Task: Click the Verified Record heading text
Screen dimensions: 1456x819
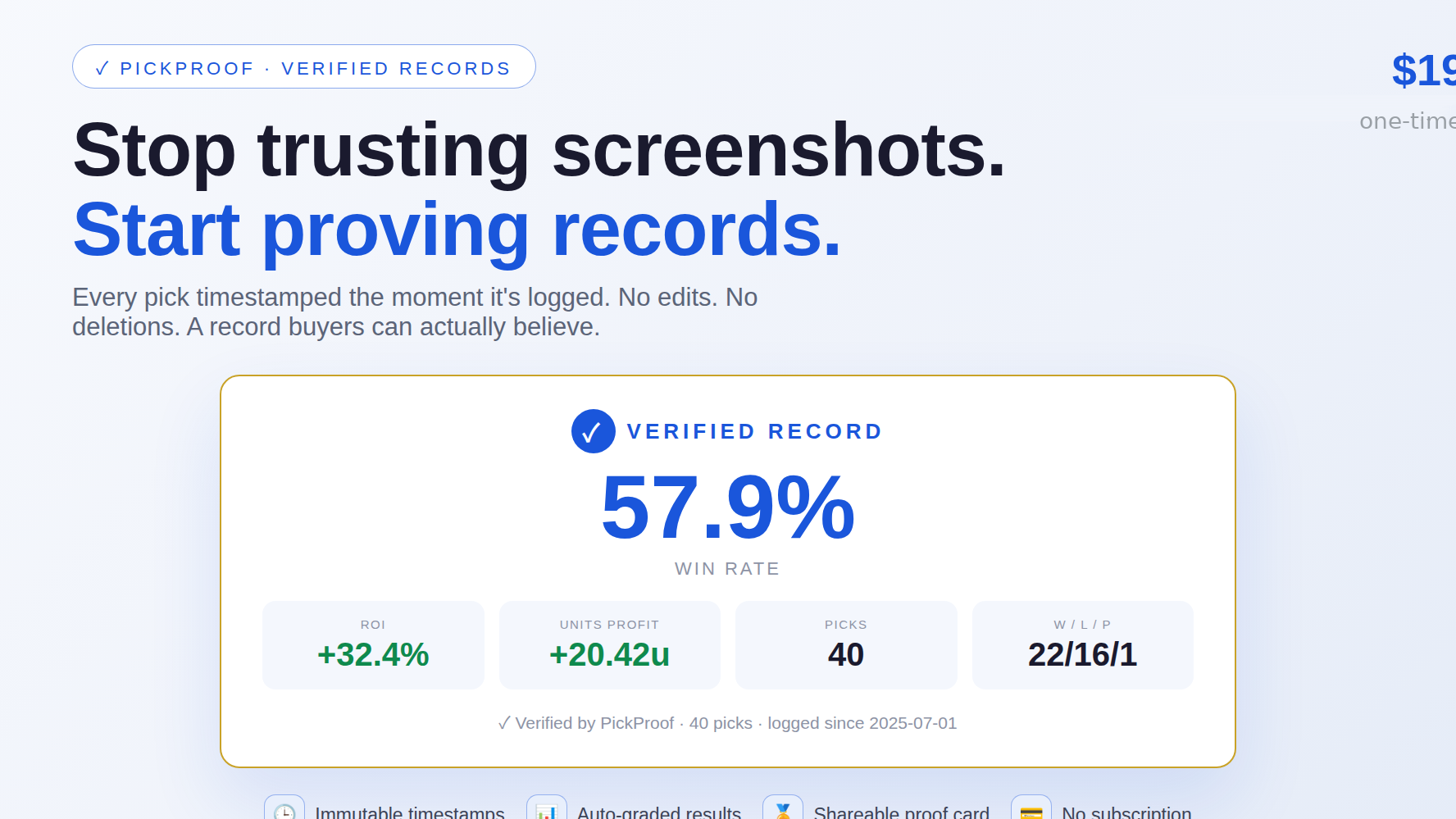Action: (755, 431)
